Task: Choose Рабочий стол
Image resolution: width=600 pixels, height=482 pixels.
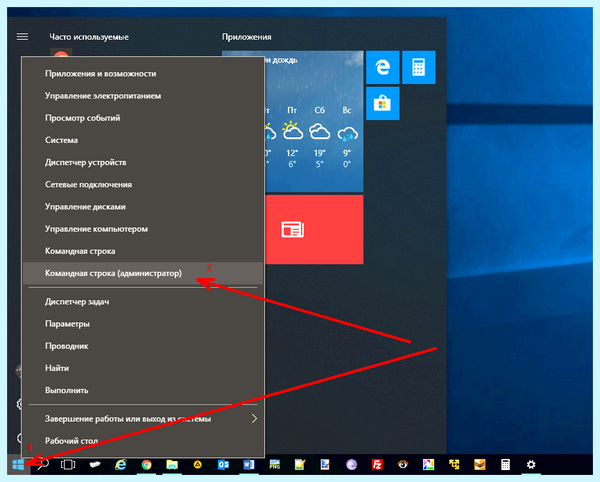Action: [143, 441]
